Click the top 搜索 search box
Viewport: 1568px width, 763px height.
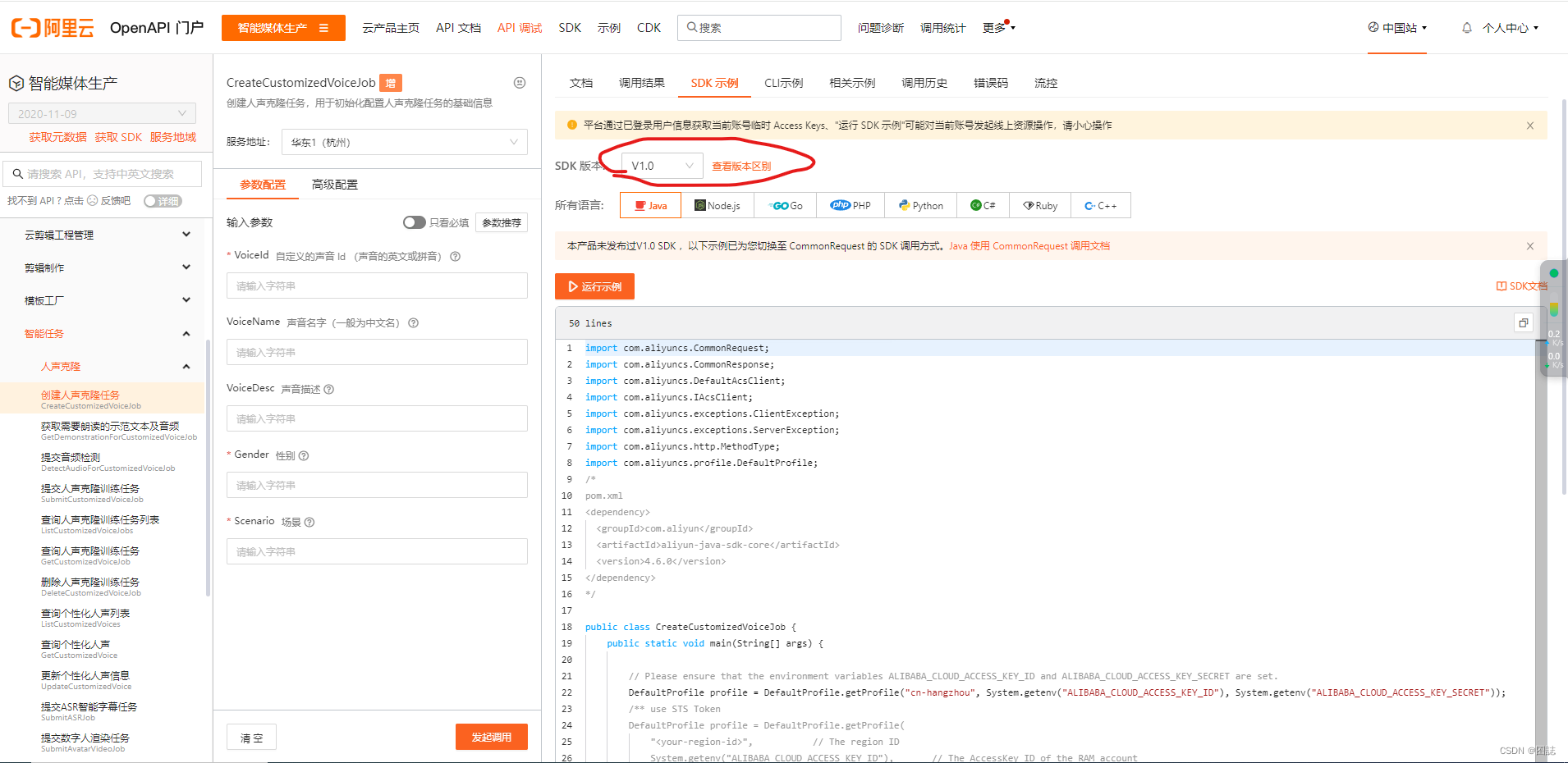pyautogui.click(x=759, y=28)
